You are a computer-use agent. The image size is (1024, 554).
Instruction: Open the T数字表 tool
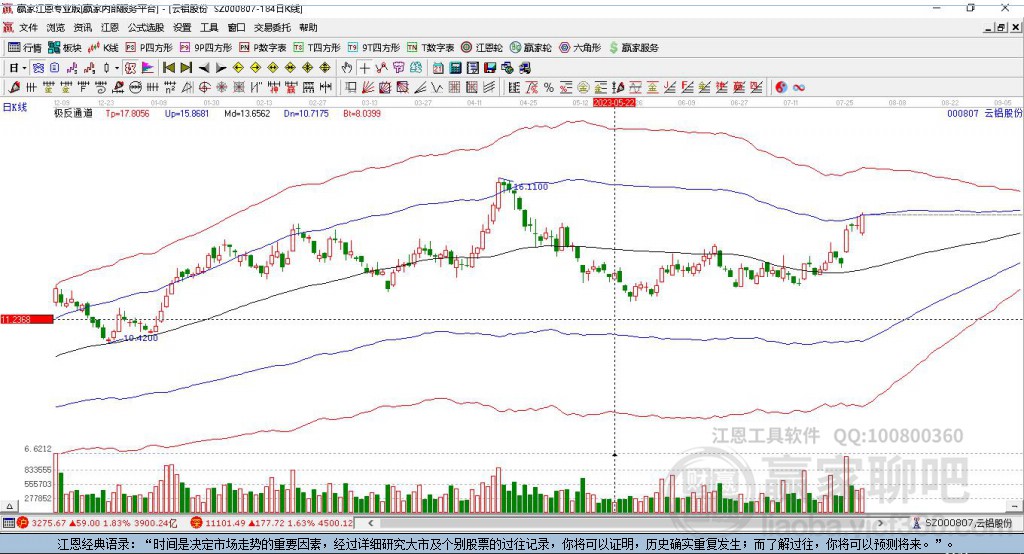click(x=430, y=48)
